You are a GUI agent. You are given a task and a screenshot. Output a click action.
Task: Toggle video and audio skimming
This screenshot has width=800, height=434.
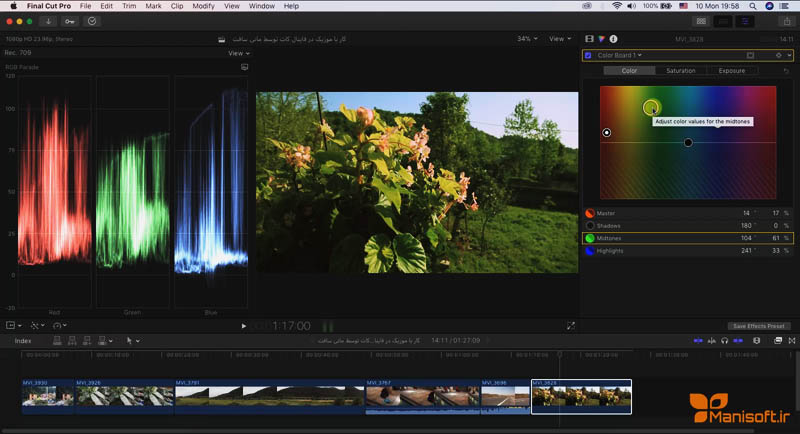698,341
